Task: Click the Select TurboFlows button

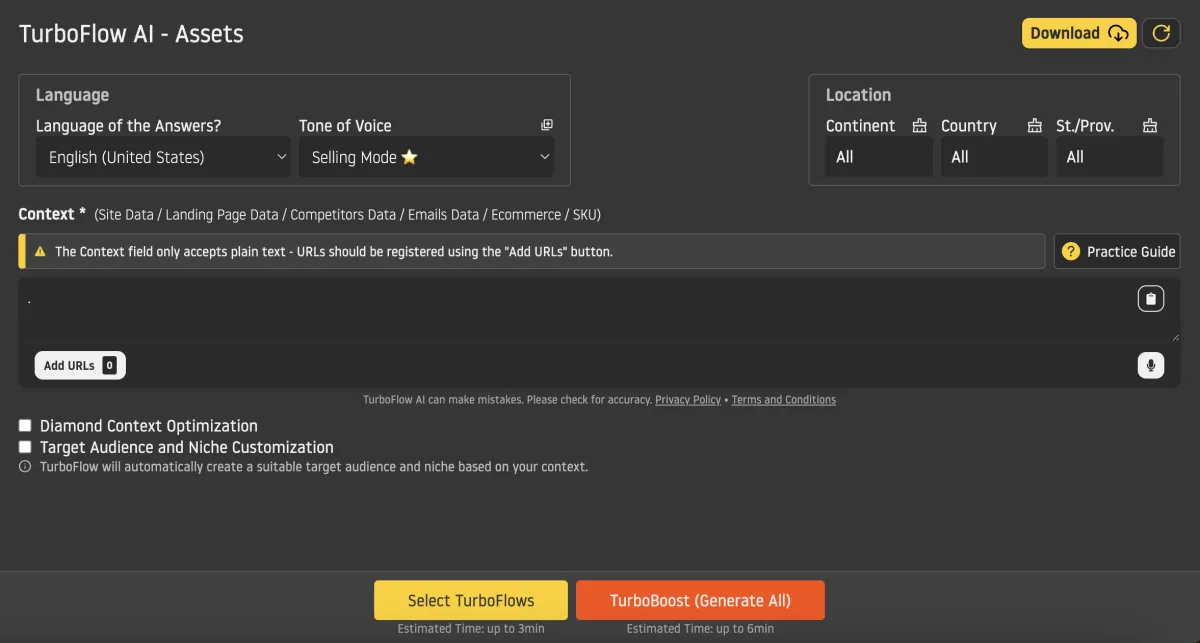Action: (471, 601)
